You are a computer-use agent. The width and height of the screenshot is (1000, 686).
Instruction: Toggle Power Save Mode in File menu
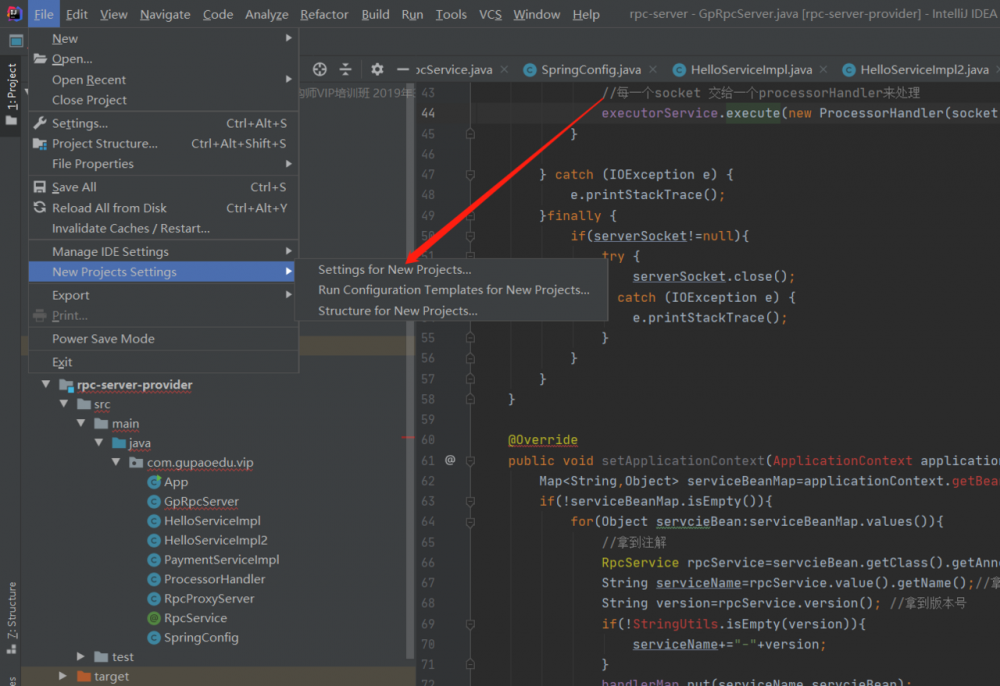103,339
